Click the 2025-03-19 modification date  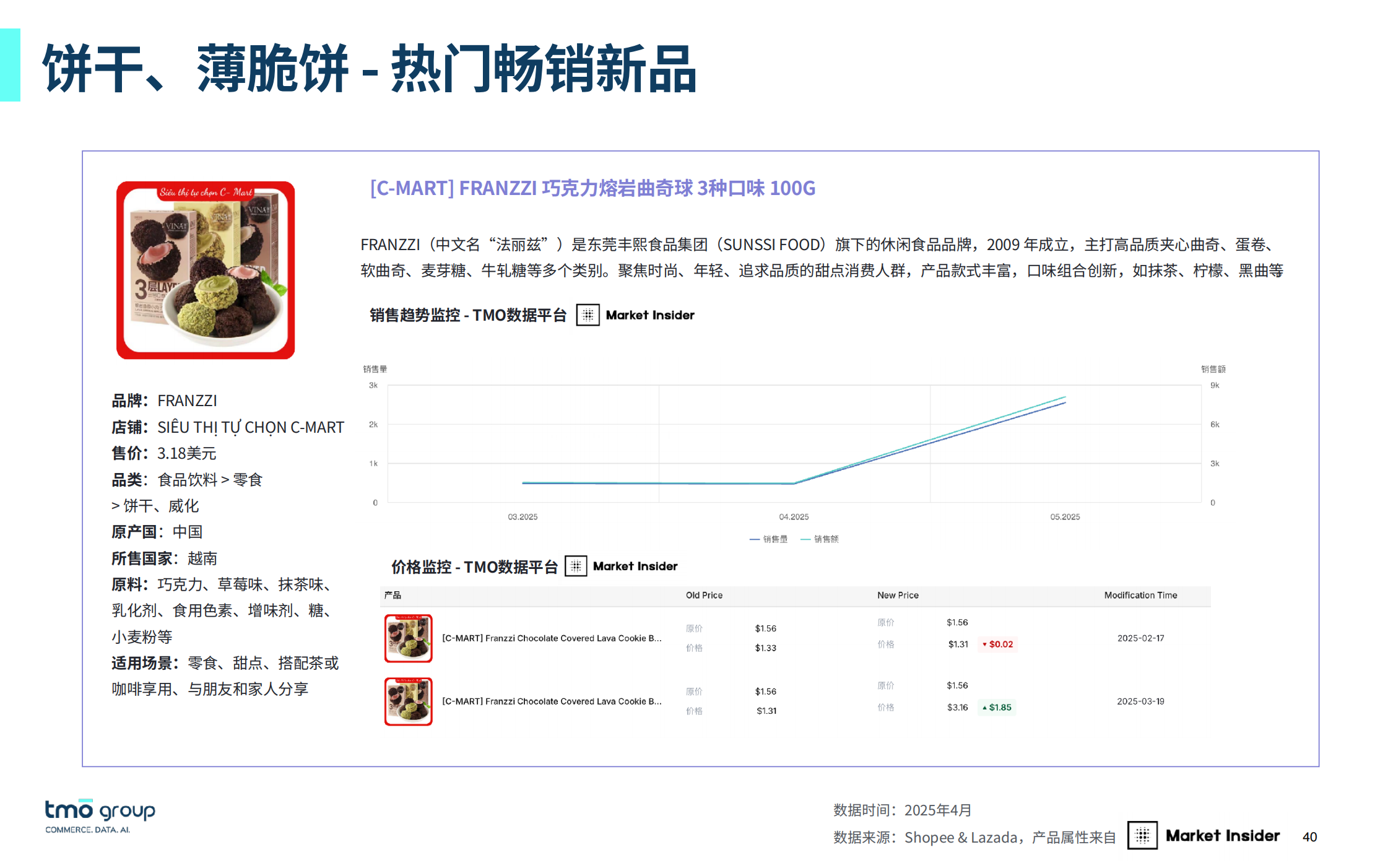click(x=1140, y=701)
